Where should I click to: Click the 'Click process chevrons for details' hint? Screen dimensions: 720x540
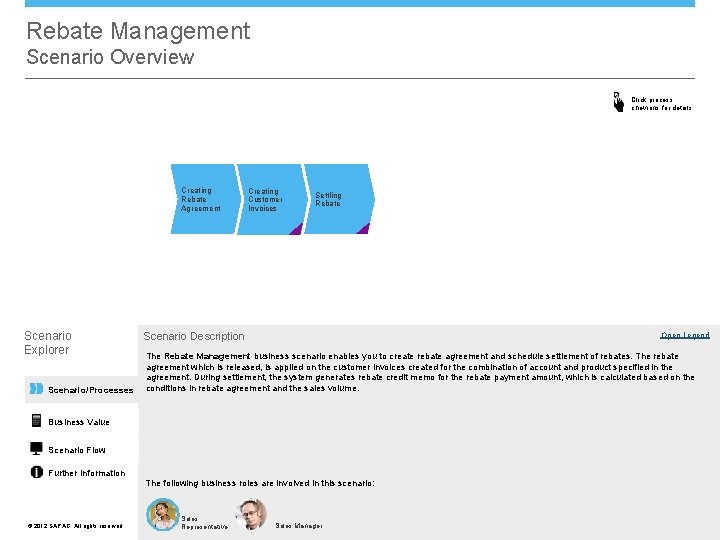click(661, 104)
